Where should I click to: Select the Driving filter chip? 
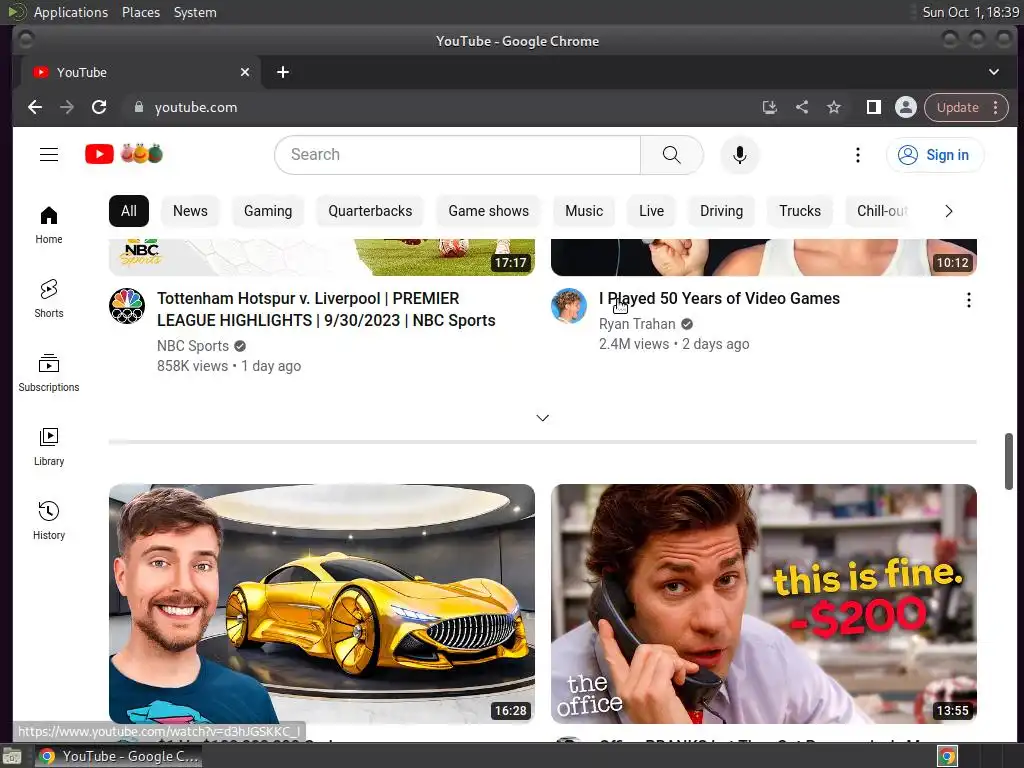point(721,211)
